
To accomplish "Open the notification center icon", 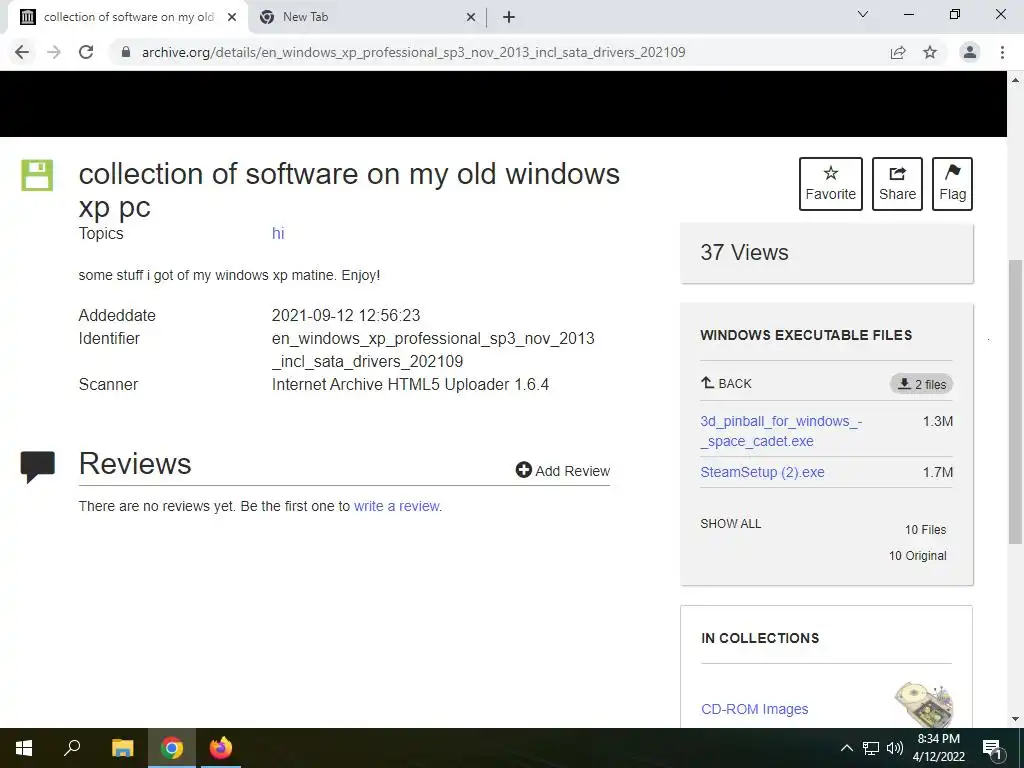I will [x=993, y=748].
